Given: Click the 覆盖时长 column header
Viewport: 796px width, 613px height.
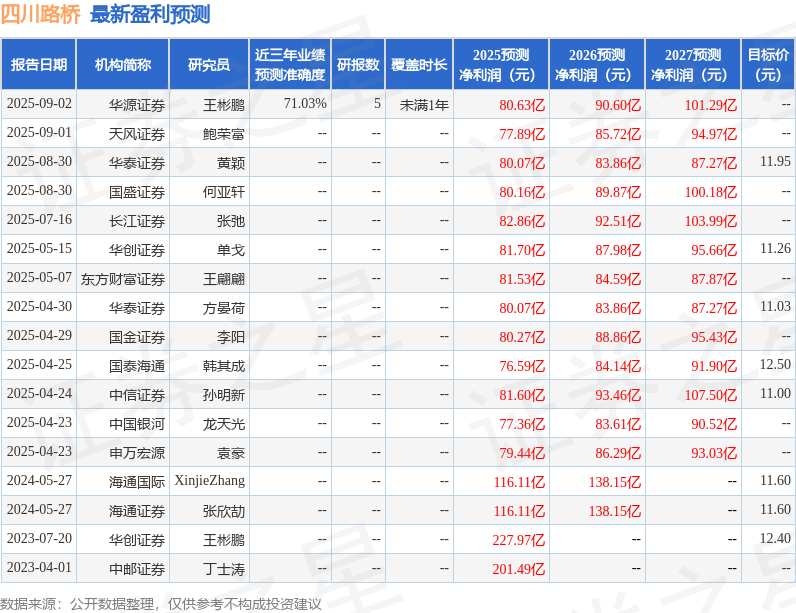Looking at the screenshot, I should coord(419,64).
